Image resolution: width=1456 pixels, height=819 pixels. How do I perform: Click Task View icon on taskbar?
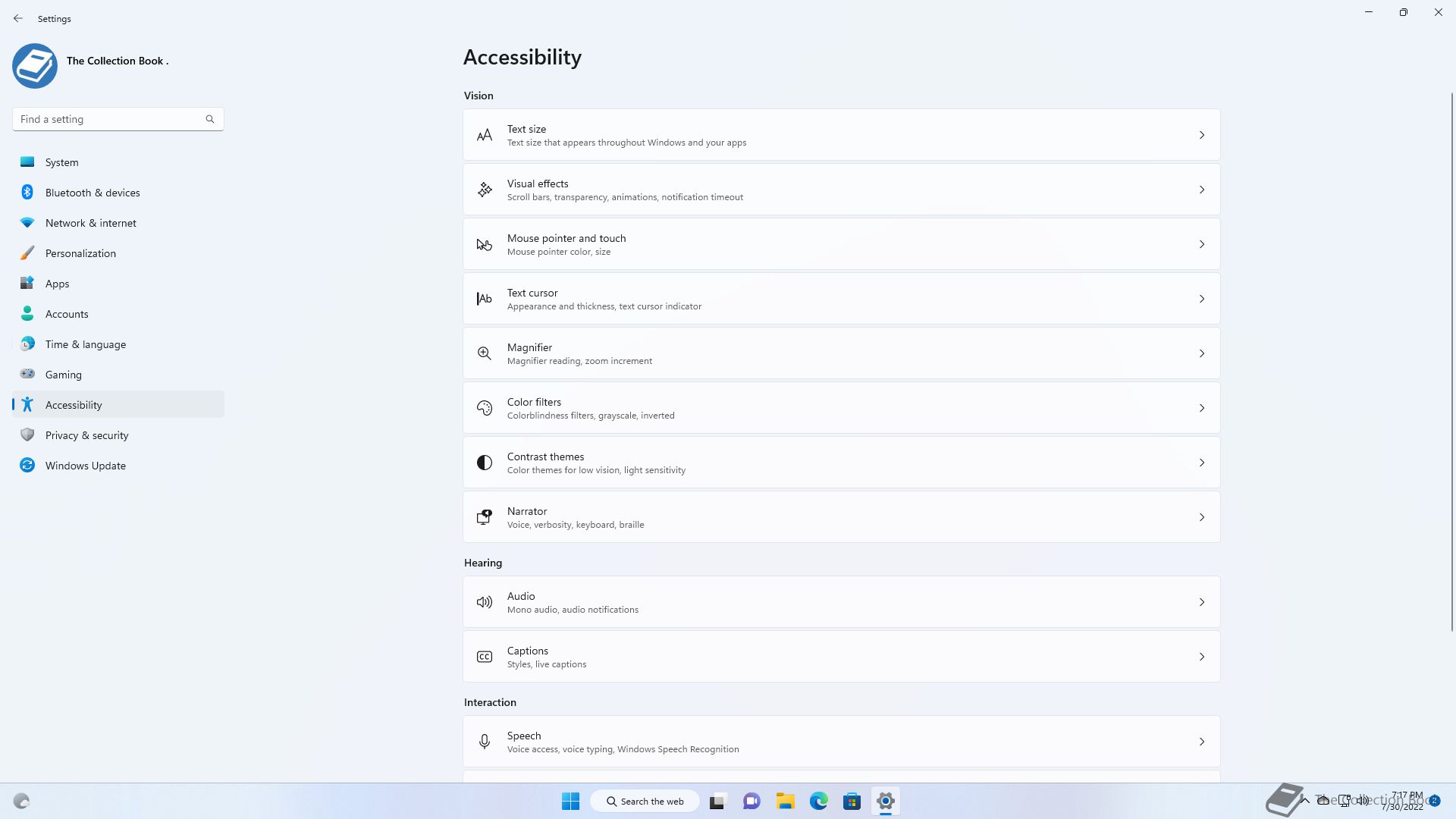tap(718, 801)
